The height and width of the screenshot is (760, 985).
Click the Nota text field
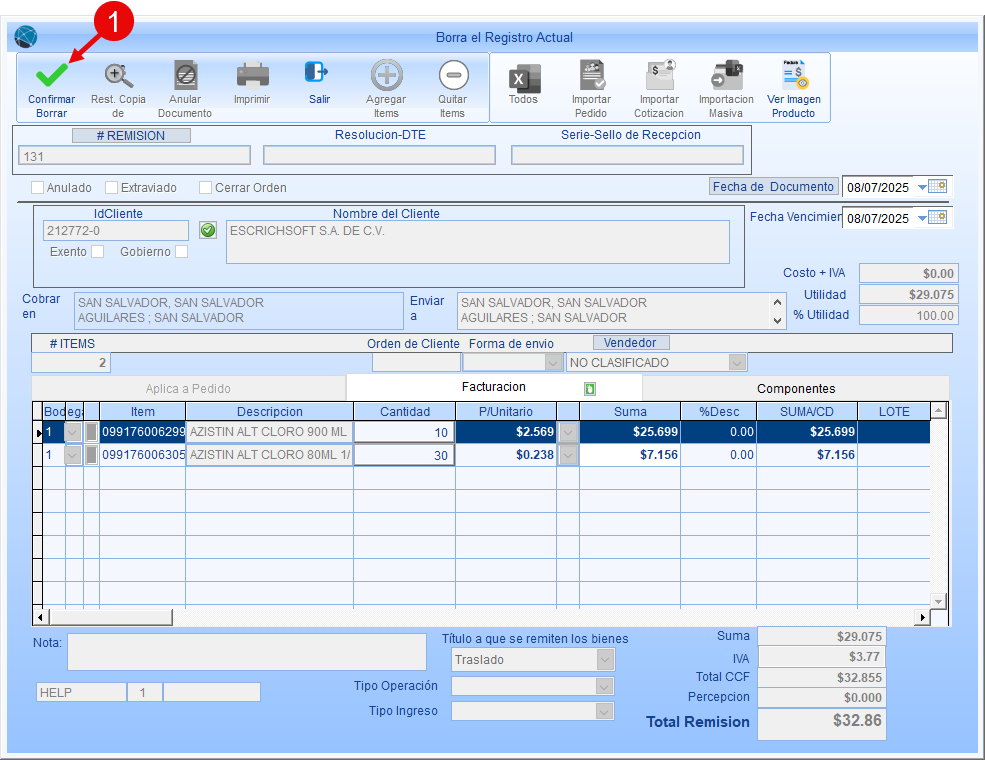coord(246,651)
